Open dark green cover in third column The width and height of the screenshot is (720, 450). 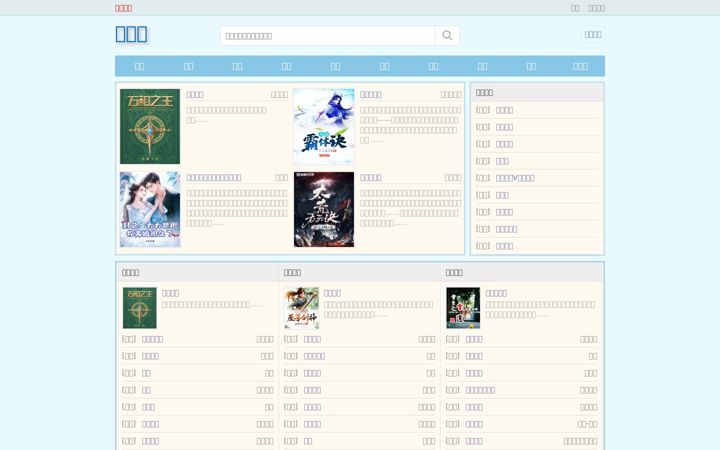coord(463,308)
